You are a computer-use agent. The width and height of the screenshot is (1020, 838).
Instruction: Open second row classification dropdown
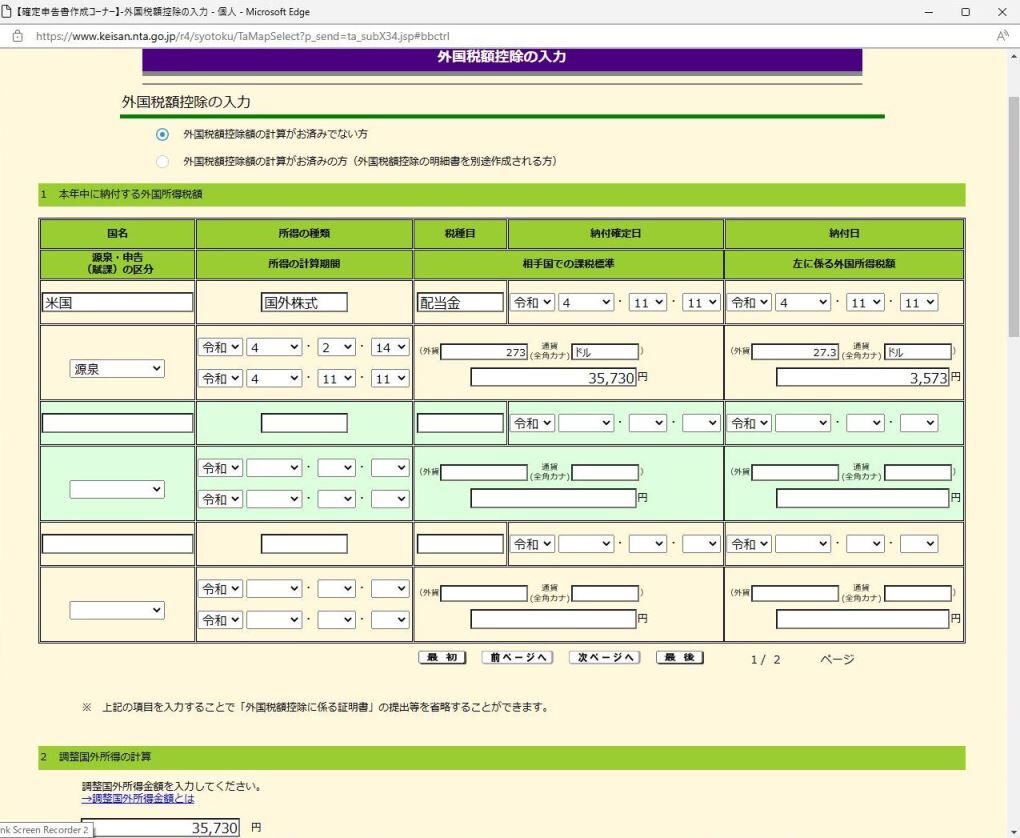[117, 489]
